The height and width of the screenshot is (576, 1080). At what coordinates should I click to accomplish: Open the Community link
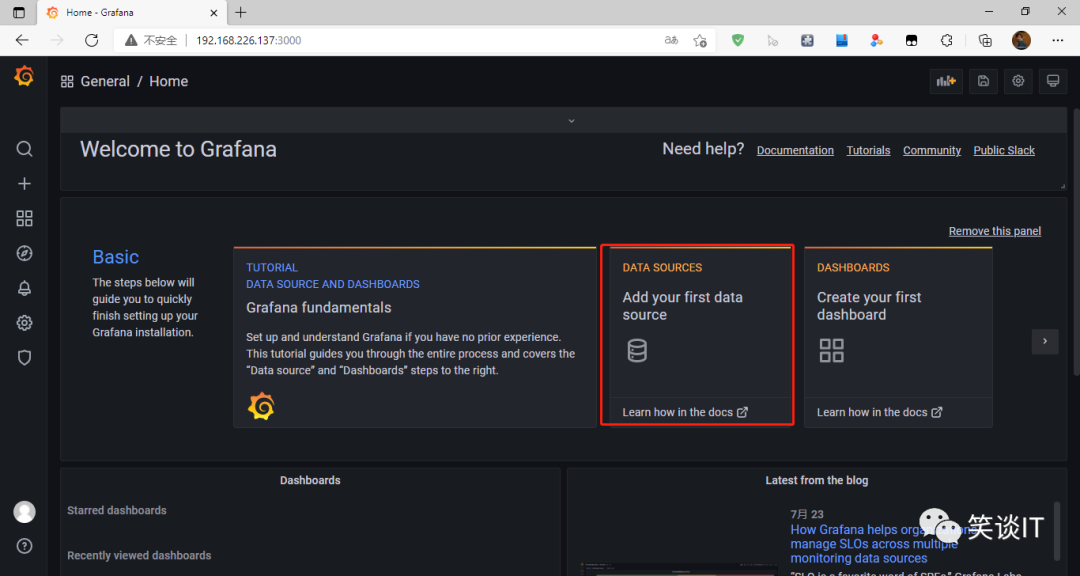click(931, 150)
